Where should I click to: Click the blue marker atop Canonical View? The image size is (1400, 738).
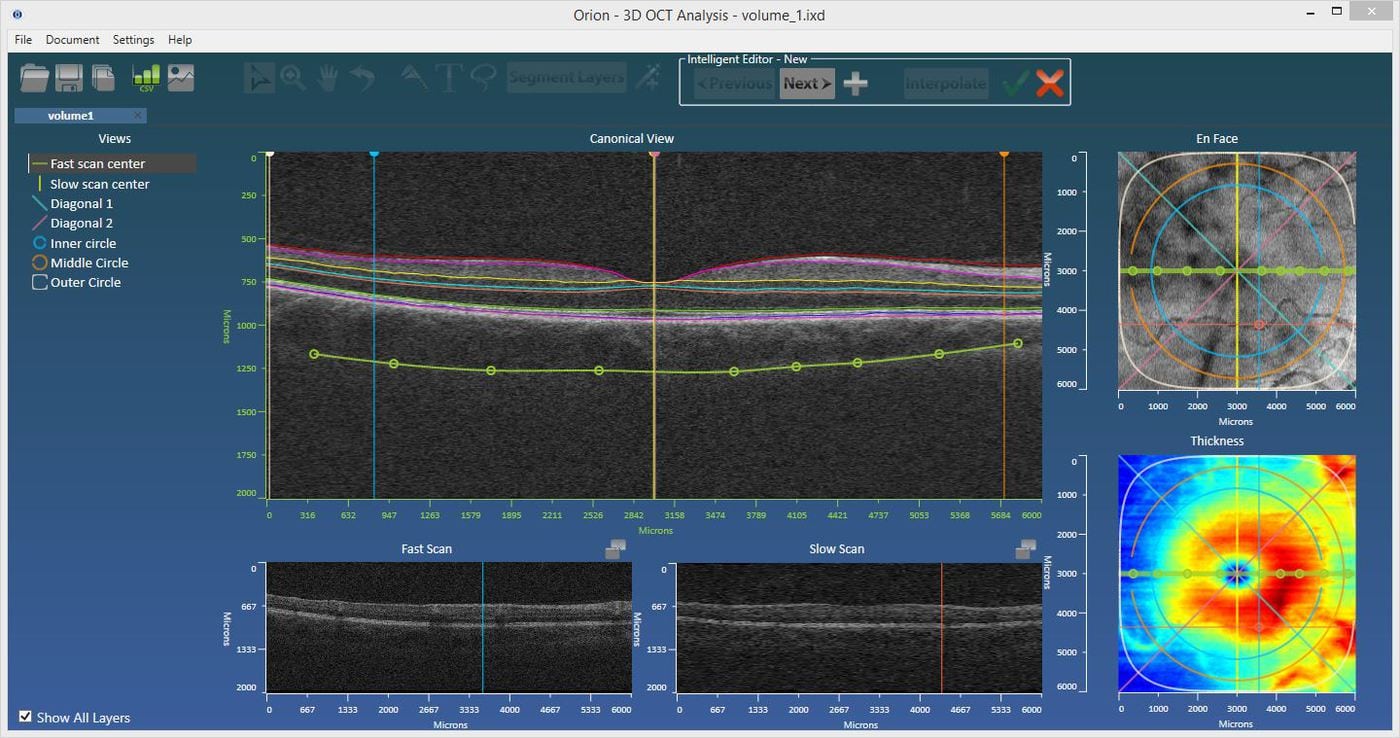coord(374,153)
